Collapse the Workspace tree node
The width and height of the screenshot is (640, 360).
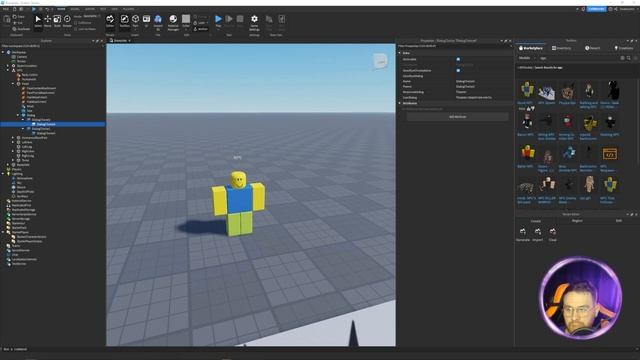click(x=3, y=52)
